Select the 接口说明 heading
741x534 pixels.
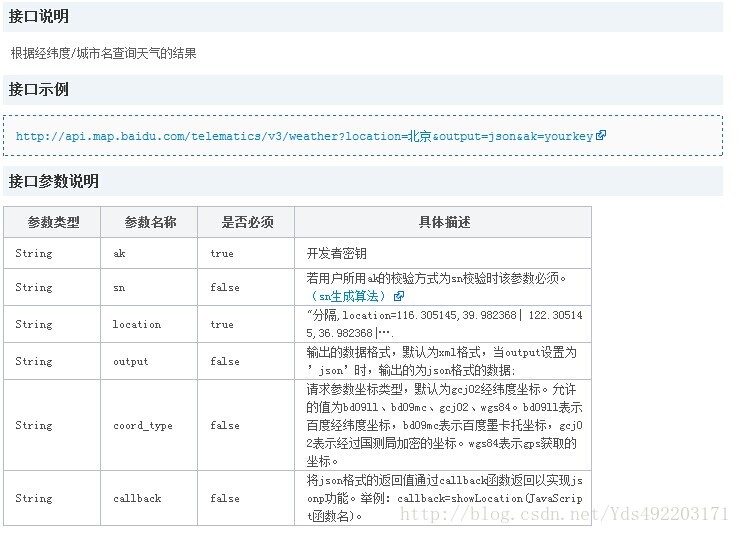[39, 17]
